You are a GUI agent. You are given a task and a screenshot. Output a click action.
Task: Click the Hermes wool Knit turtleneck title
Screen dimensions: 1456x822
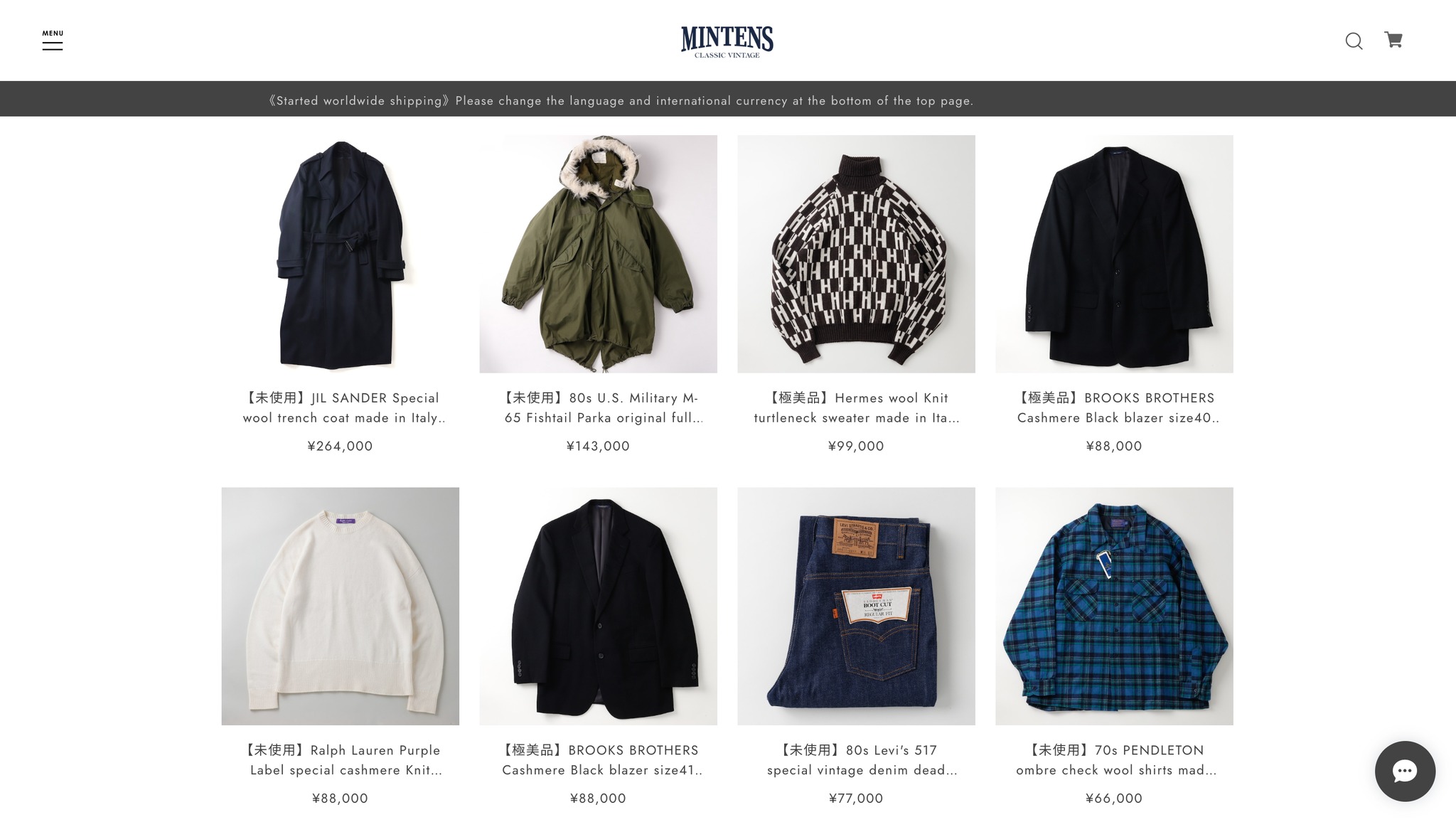coord(857,408)
